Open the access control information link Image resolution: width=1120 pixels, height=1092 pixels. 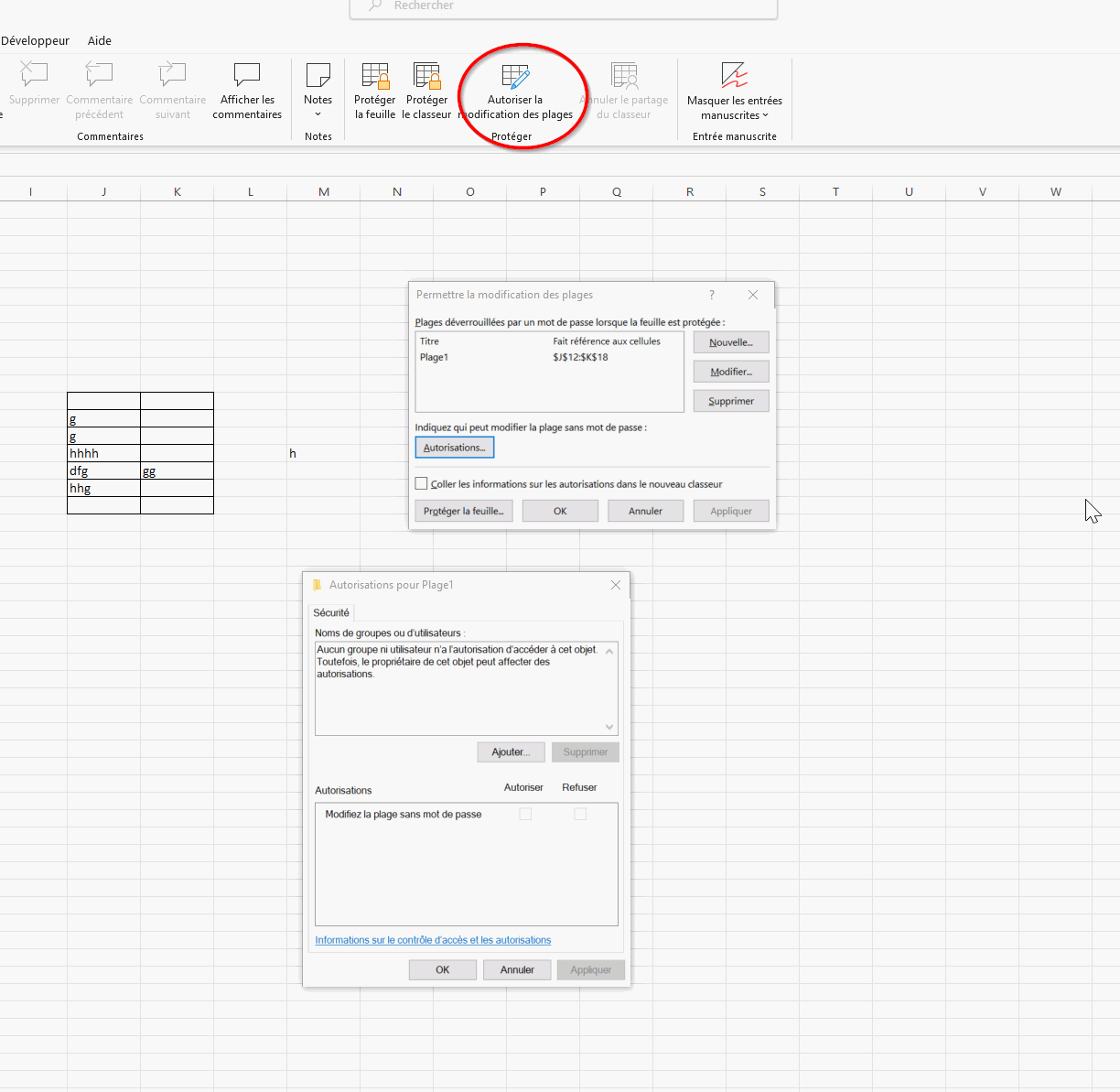point(433,940)
